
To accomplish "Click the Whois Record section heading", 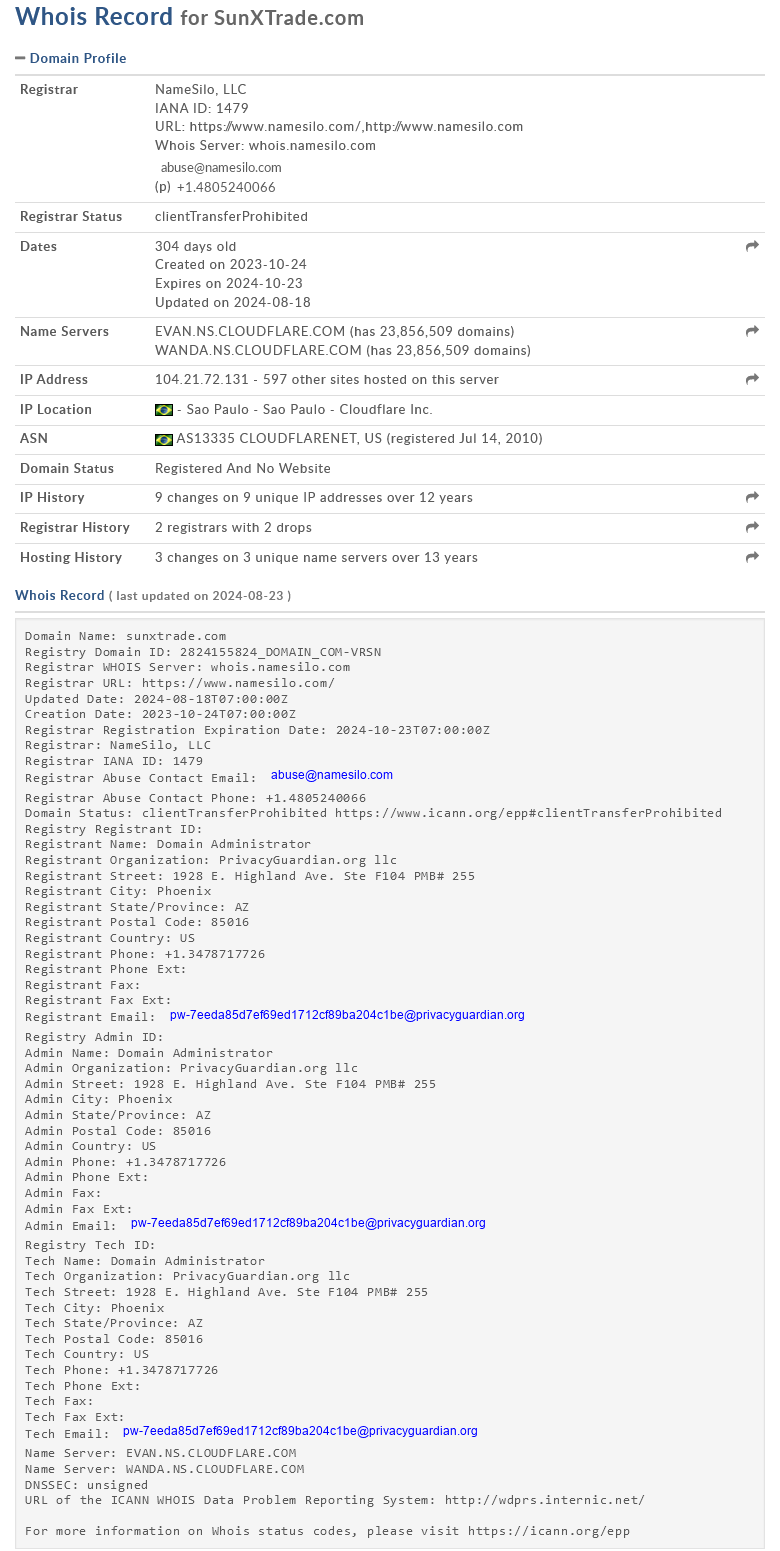I will pos(60,595).
